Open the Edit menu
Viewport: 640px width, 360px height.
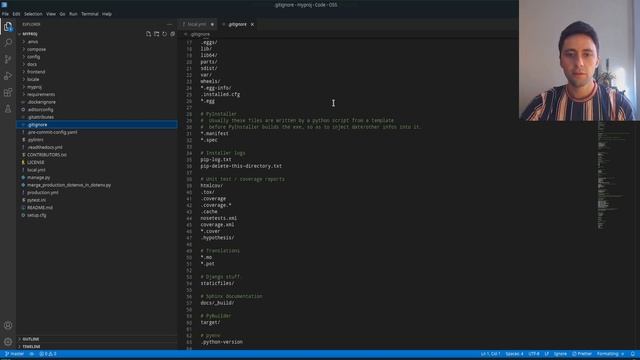(16, 14)
